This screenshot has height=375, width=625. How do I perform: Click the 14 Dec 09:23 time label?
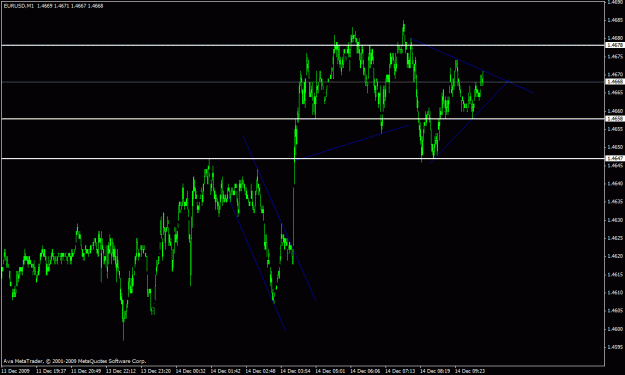pos(470,371)
